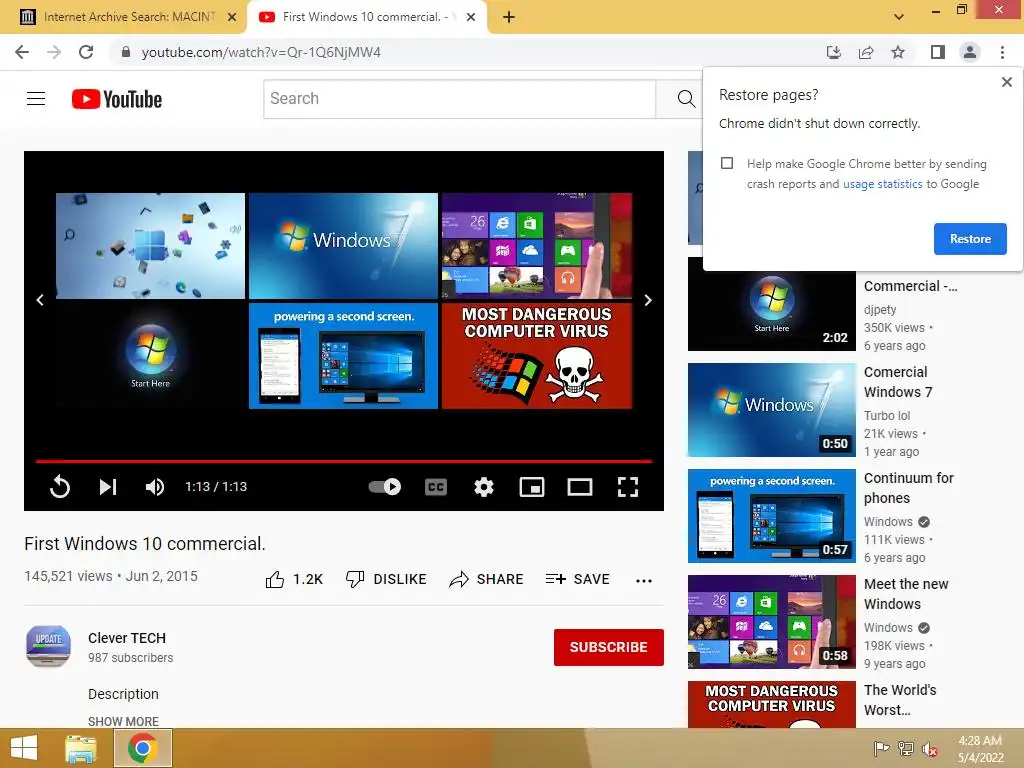Image resolution: width=1024 pixels, height=768 pixels.
Task: Show next suggested videos arrow
Action: click(x=648, y=300)
